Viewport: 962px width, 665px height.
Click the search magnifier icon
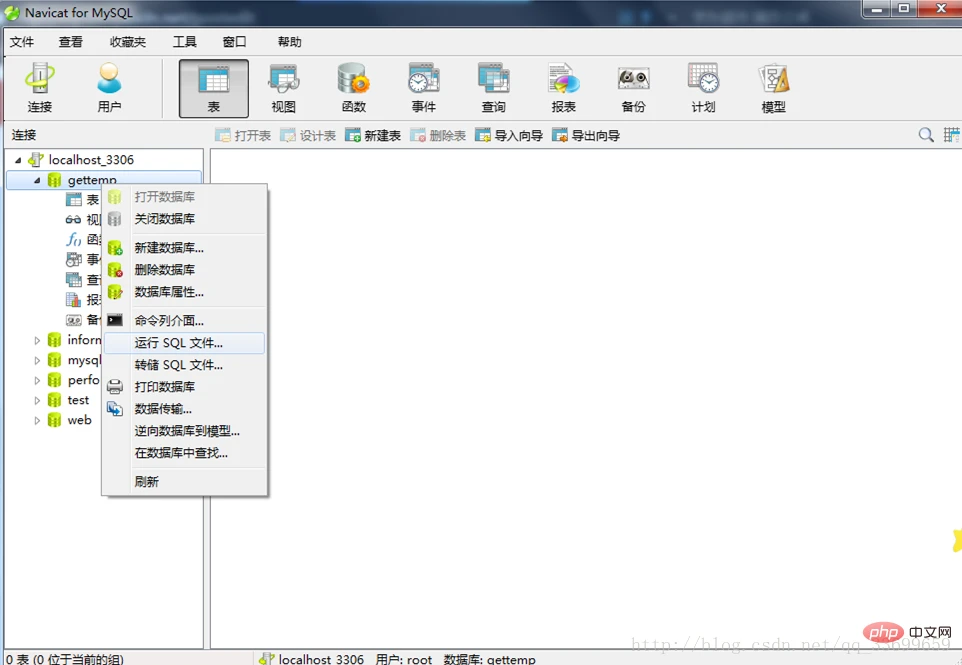pos(926,134)
